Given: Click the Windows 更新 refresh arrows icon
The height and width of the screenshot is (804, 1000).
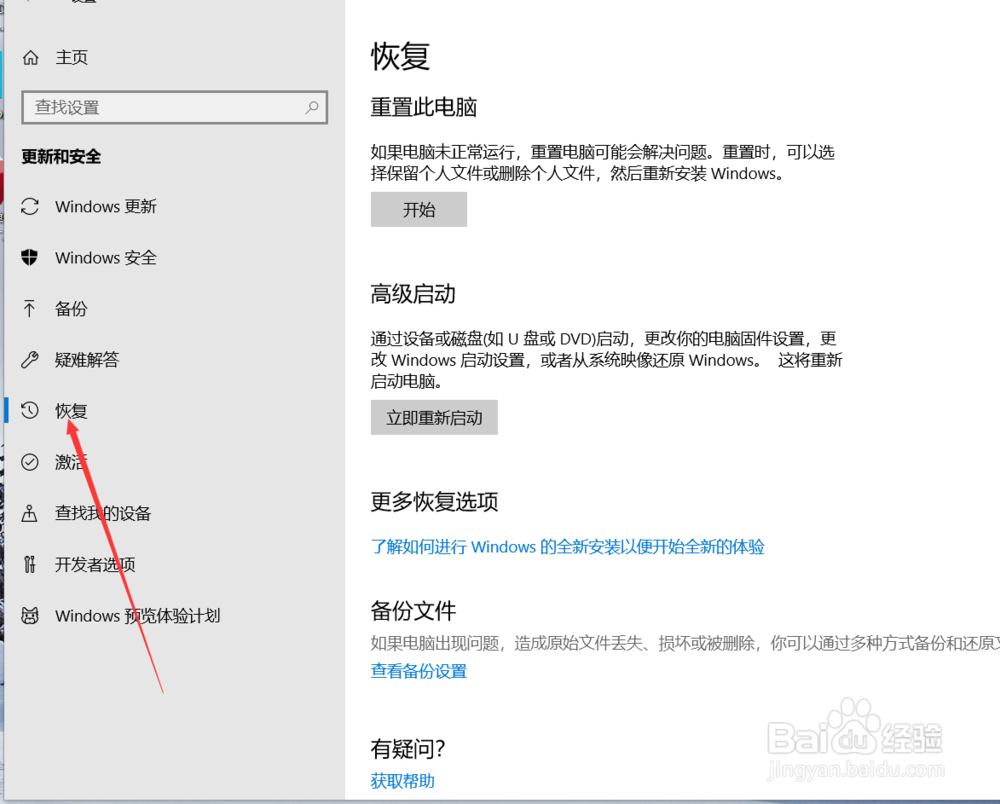Looking at the screenshot, I should [30, 207].
